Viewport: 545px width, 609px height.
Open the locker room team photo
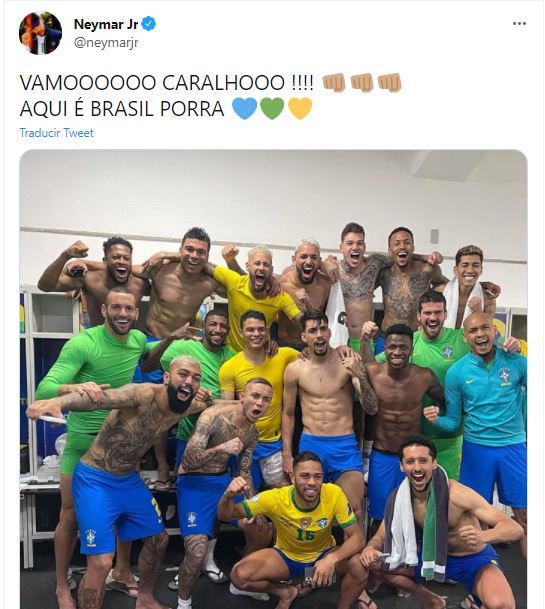click(x=273, y=379)
